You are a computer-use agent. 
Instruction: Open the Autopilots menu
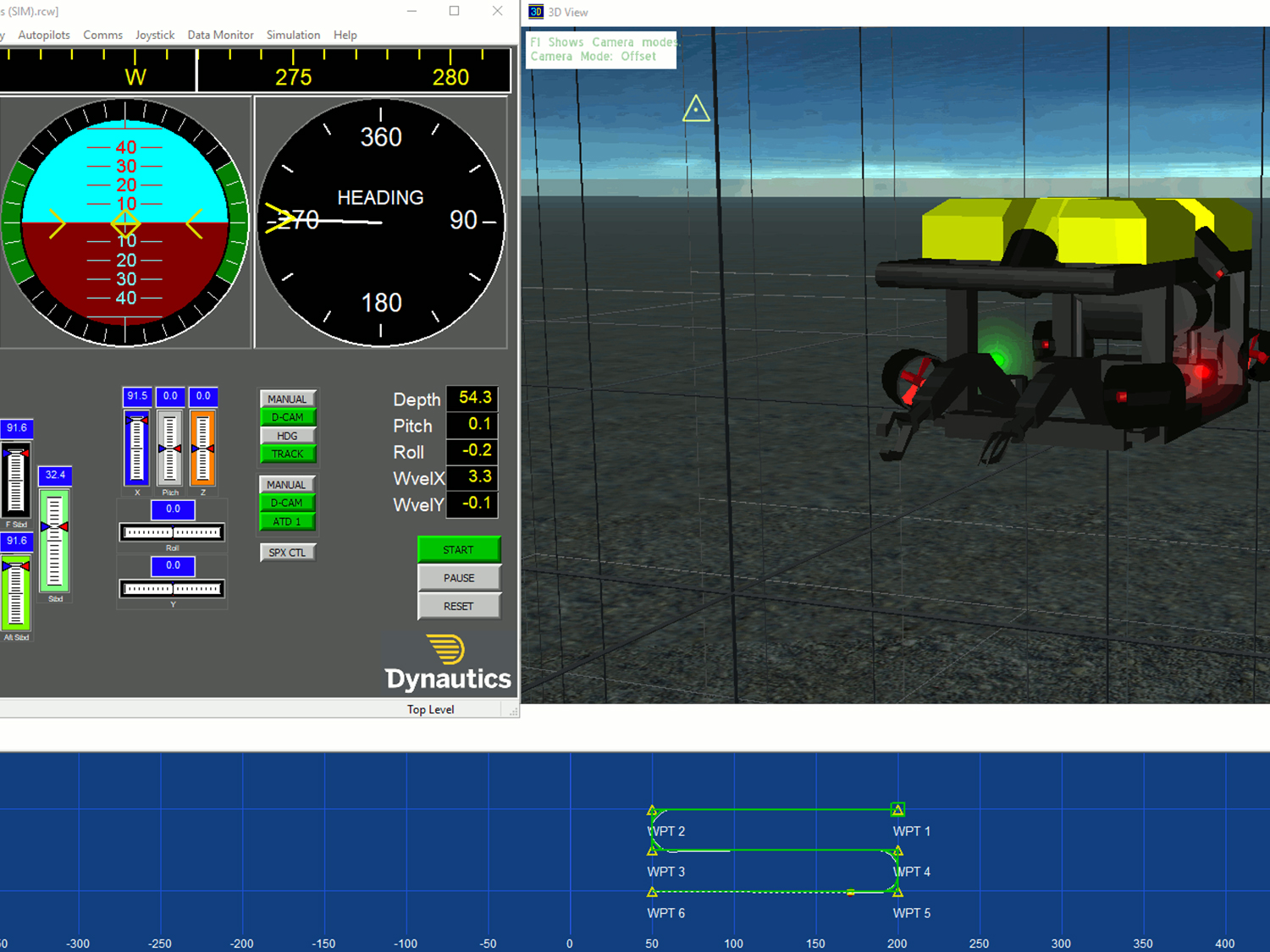pos(44,35)
